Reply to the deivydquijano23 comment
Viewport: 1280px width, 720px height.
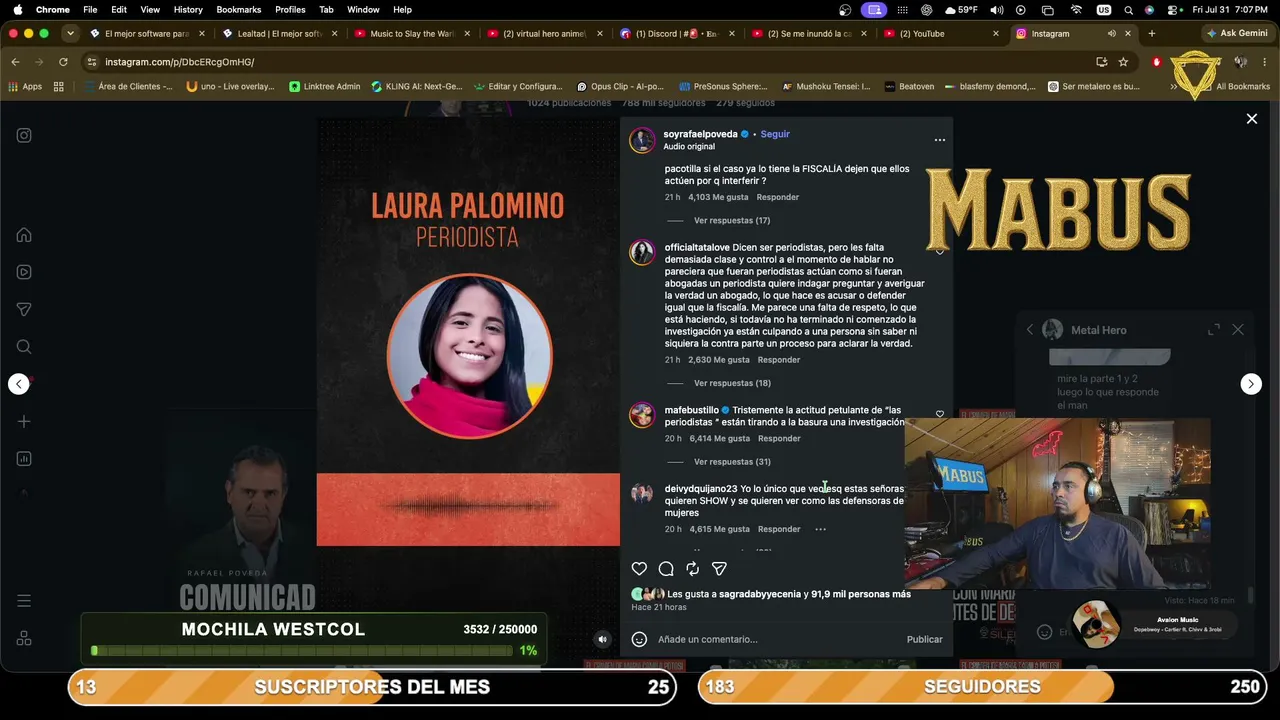tap(779, 529)
